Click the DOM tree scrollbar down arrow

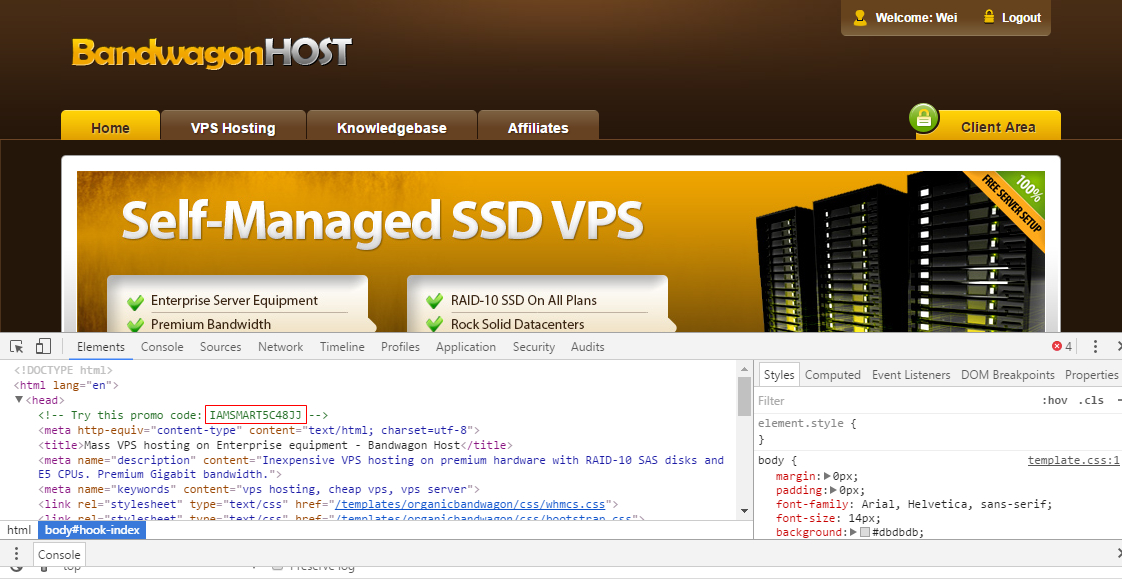tap(744, 511)
